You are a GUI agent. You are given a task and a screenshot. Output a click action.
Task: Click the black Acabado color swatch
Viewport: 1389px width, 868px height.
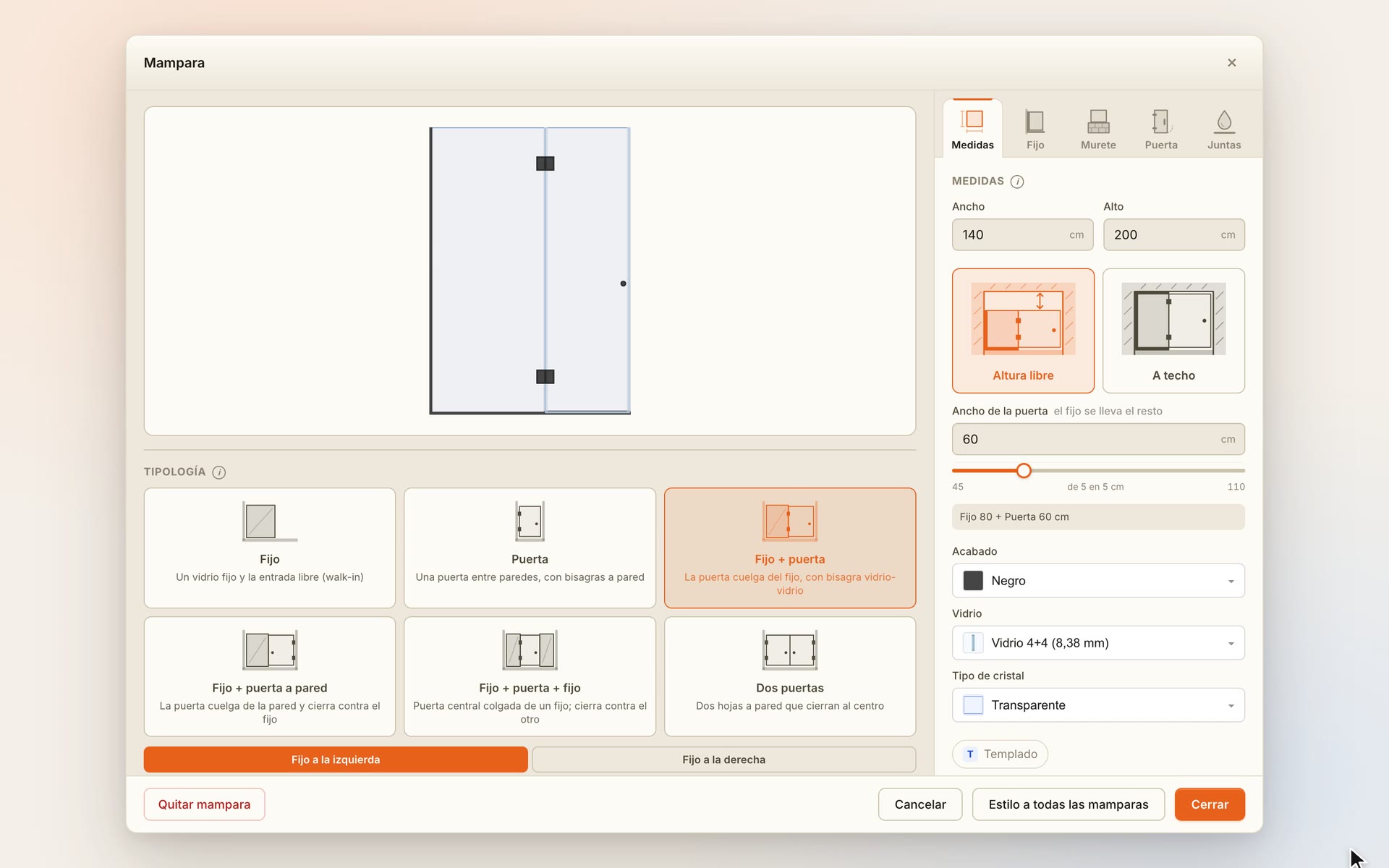click(x=973, y=581)
